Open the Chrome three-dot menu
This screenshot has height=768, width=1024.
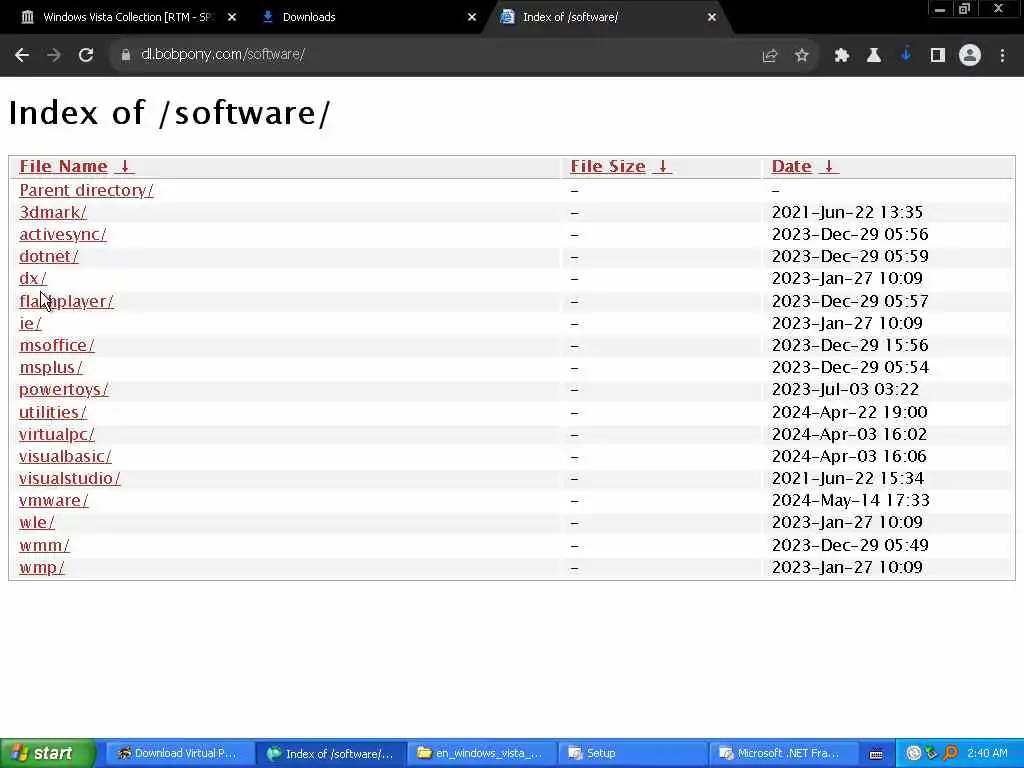[x=1002, y=56]
